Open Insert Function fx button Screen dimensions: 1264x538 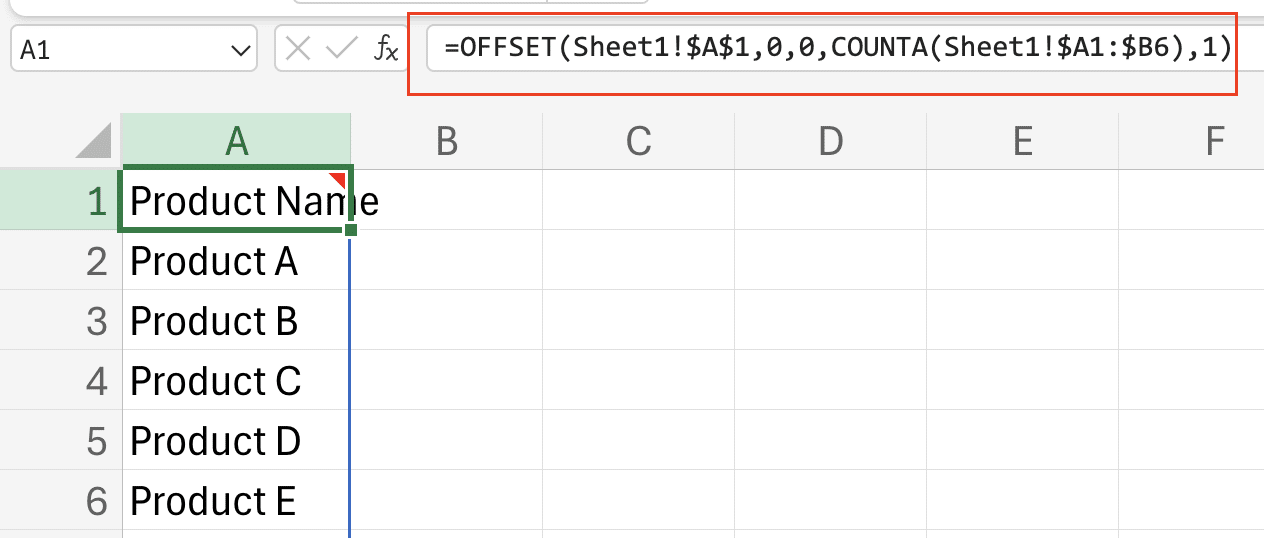coord(385,49)
